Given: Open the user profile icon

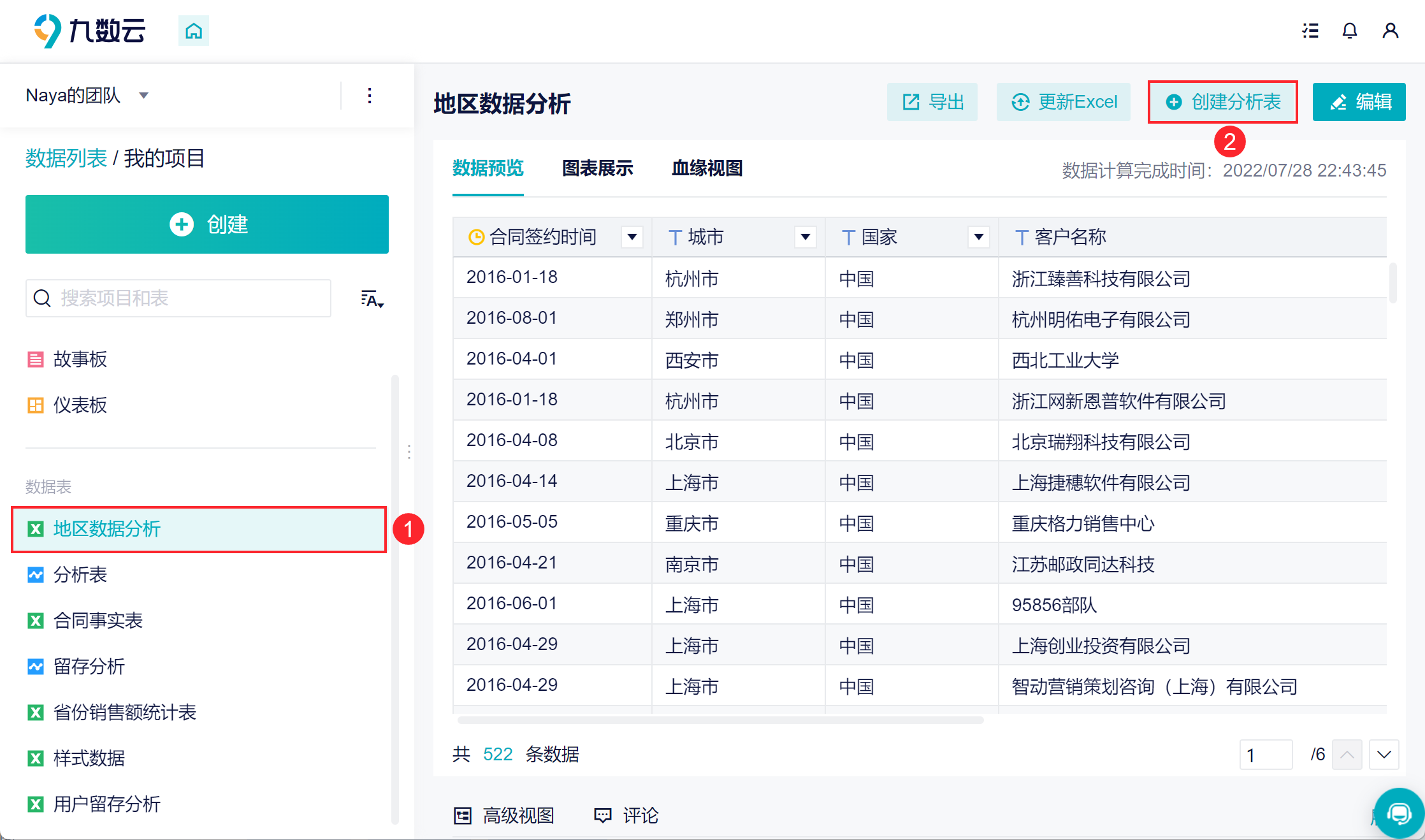Looking at the screenshot, I should click(x=1390, y=31).
